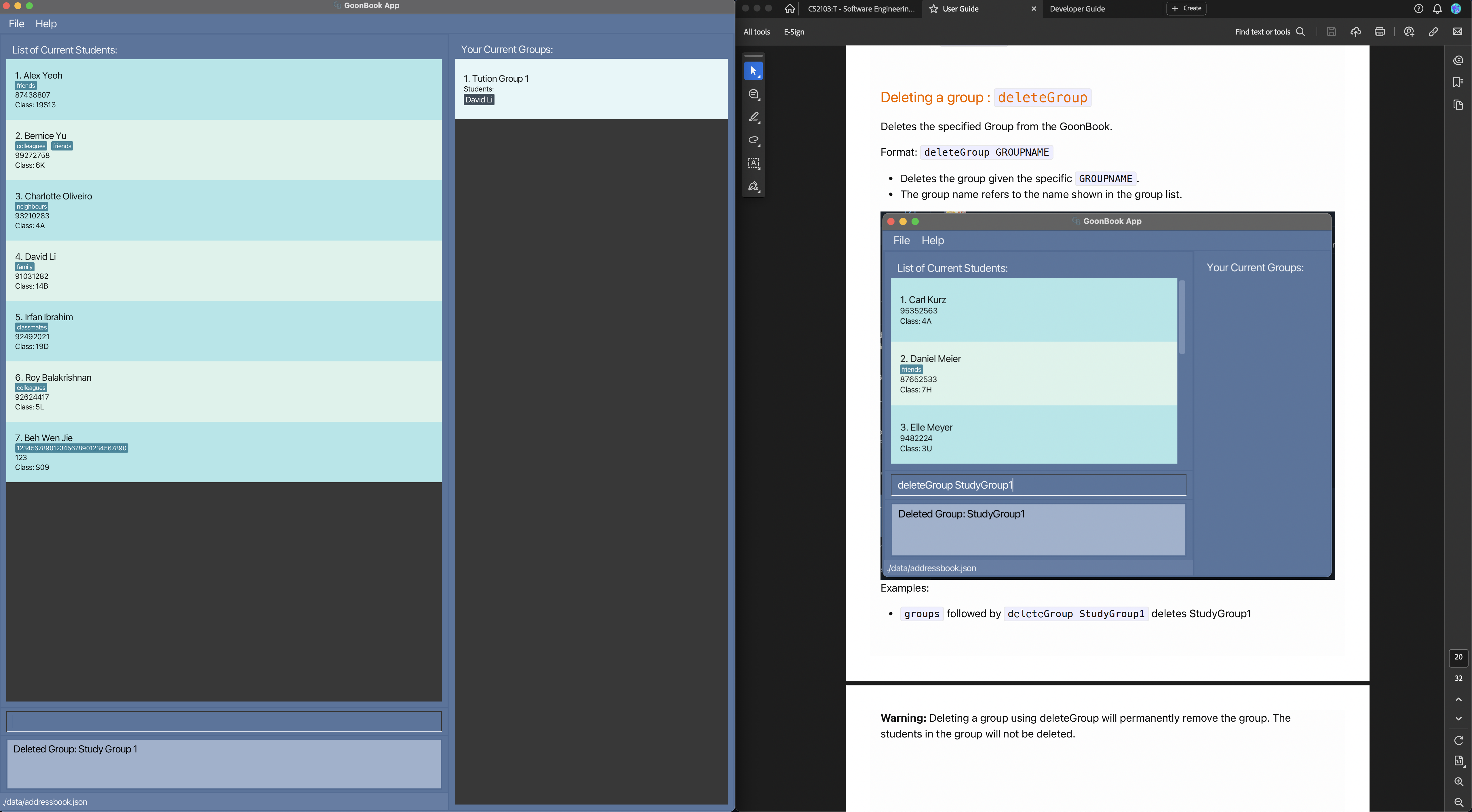This screenshot has height=812, width=1472.
Task: Click the zoom in magnifier
Action: coord(1458,782)
